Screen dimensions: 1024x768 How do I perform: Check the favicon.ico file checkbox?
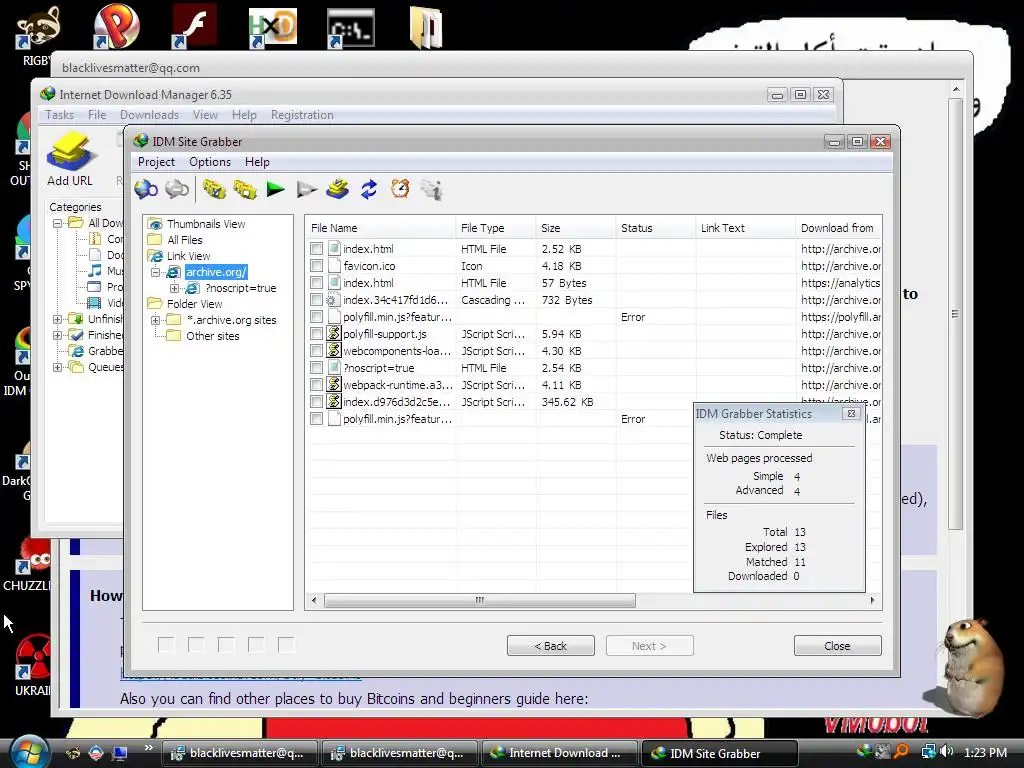coord(317,266)
